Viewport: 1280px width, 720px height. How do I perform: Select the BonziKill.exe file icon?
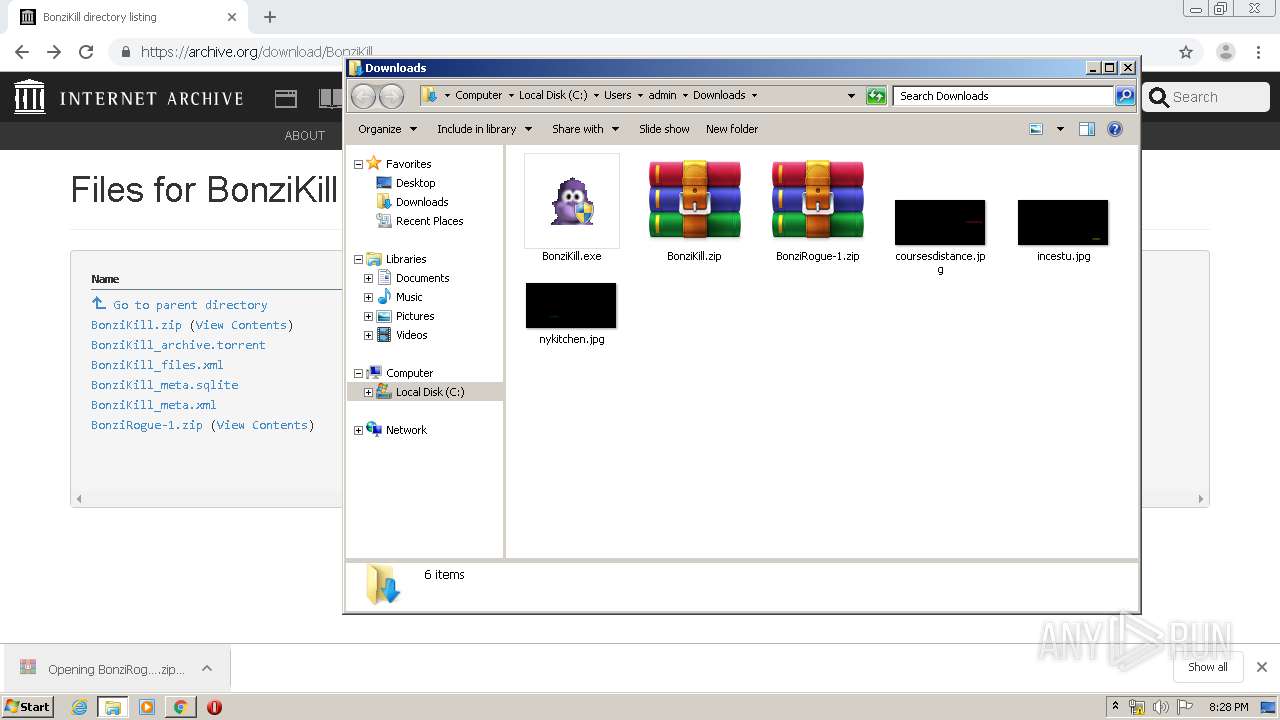click(x=572, y=201)
